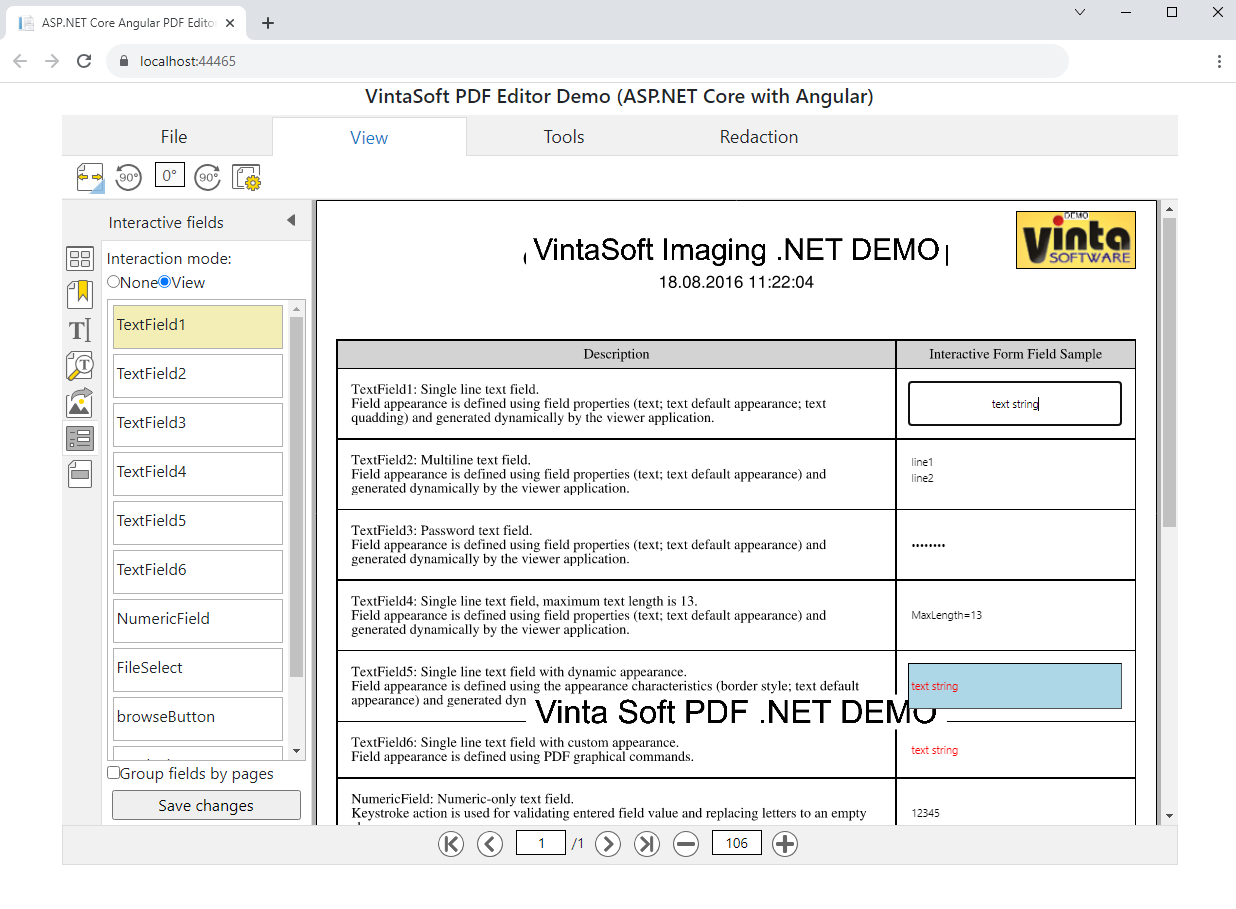Go to the first page
Viewport: 1236px width, 909px height.
[451, 844]
